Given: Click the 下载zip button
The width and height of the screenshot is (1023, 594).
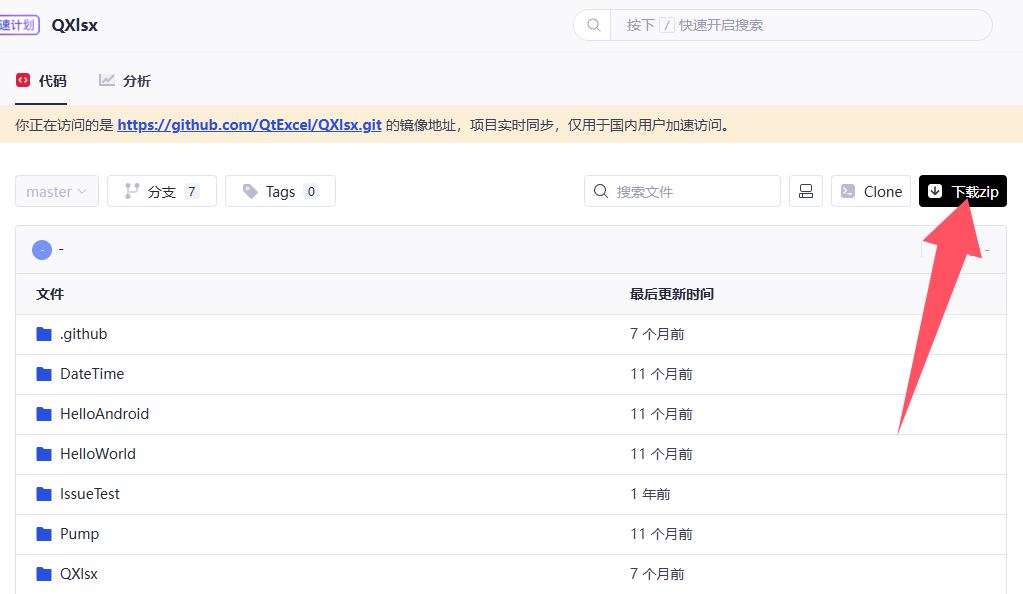Looking at the screenshot, I should pos(962,191).
